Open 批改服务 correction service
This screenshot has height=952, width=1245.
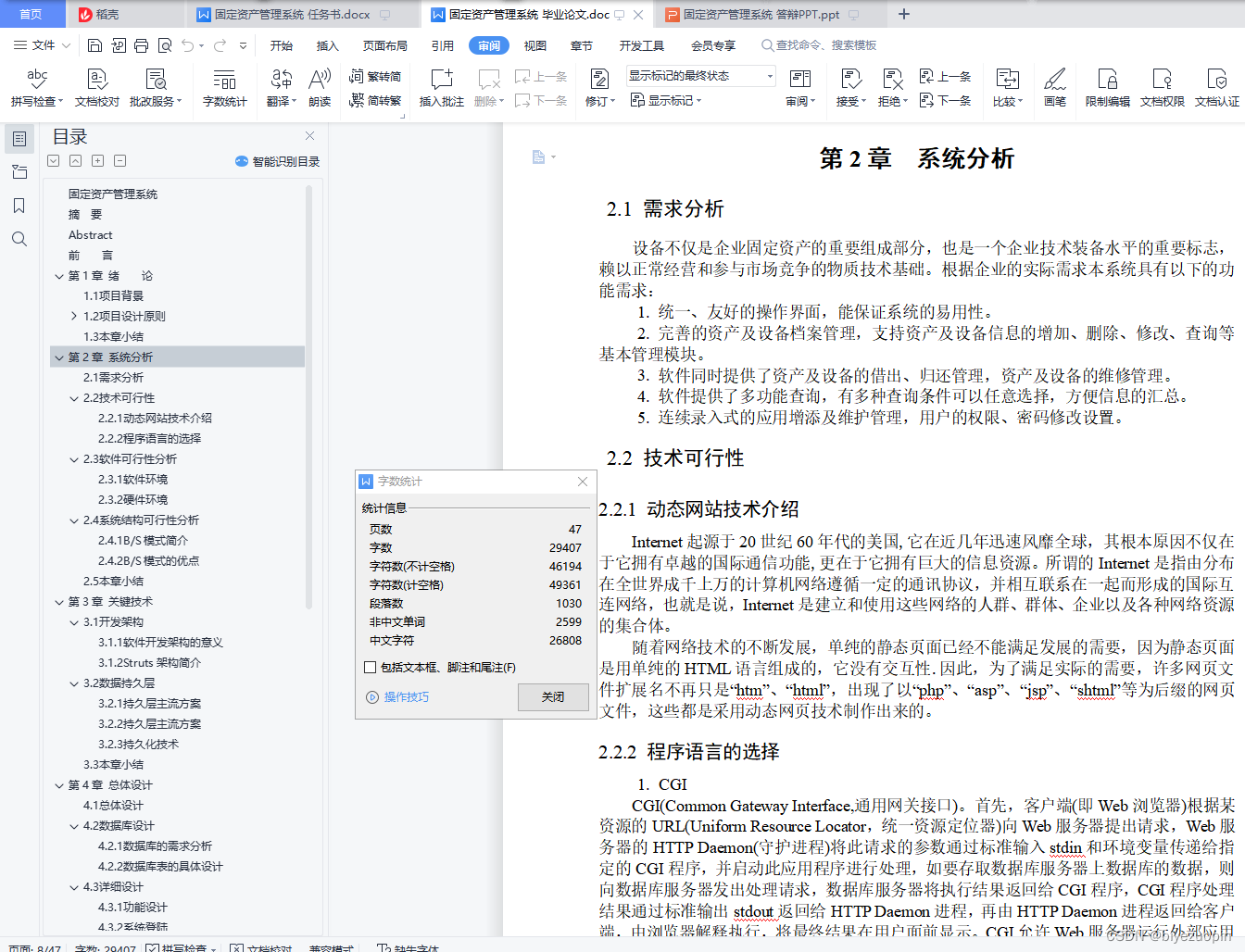pos(156,88)
